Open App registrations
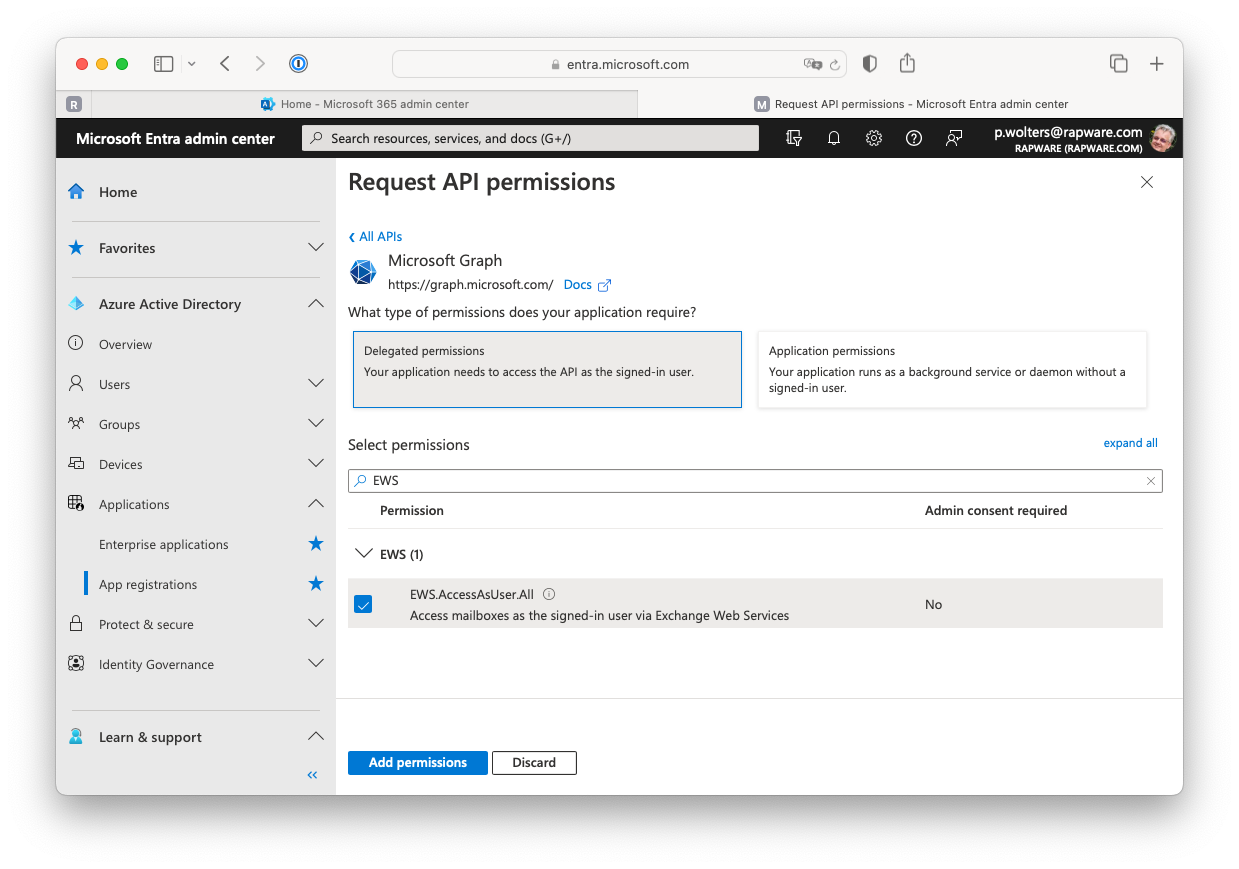The image size is (1239, 869). tap(148, 584)
